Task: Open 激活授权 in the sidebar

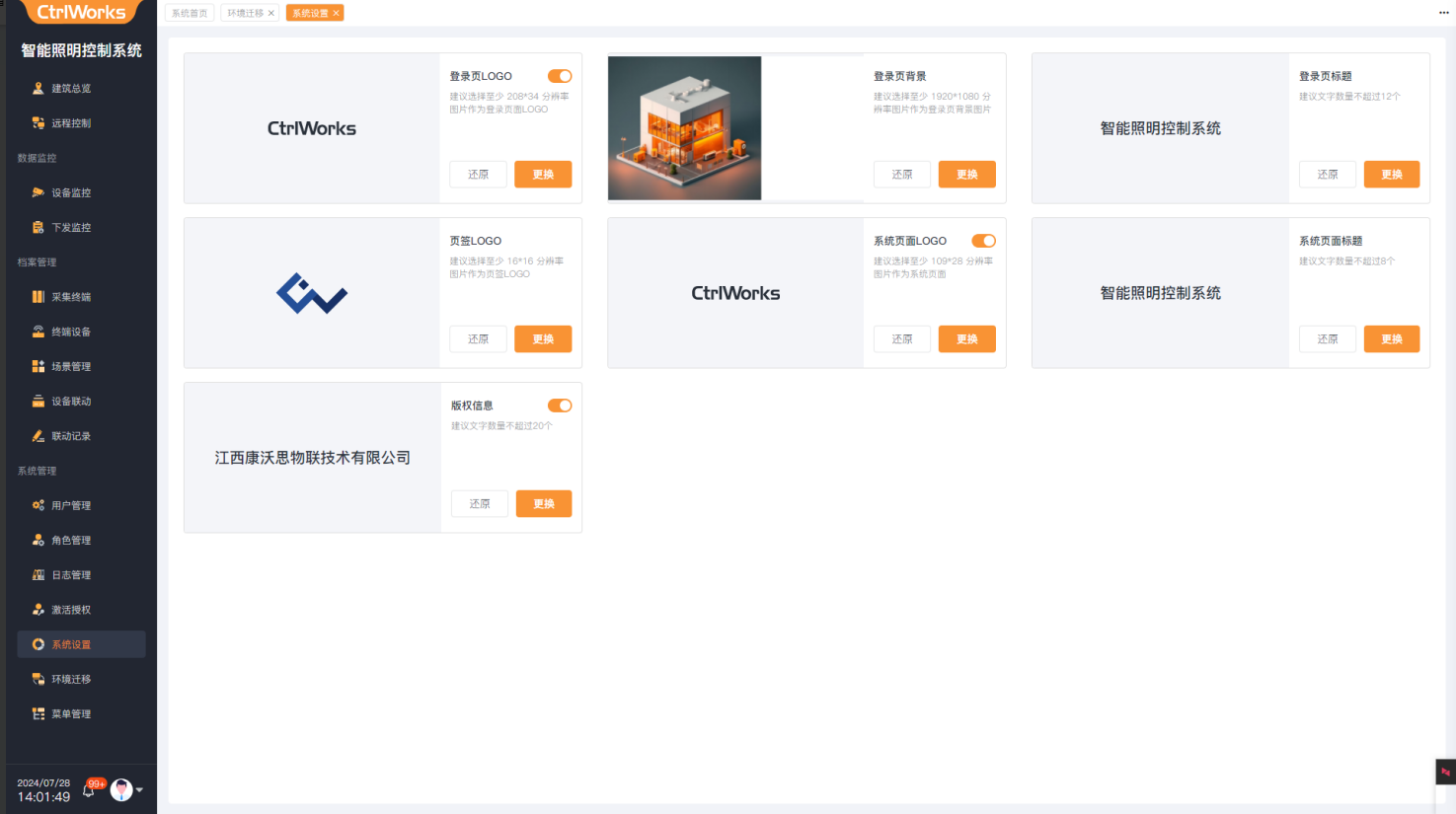Action: [71, 610]
